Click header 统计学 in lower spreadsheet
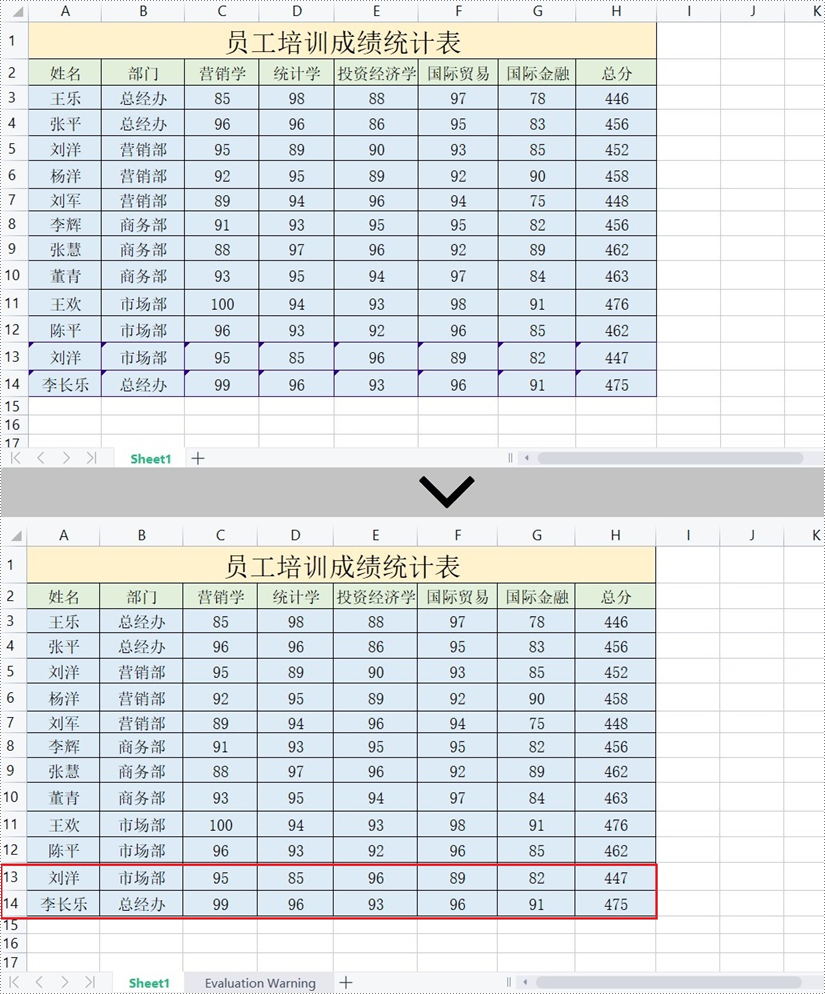The image size is (825, 994). [296, 597]
